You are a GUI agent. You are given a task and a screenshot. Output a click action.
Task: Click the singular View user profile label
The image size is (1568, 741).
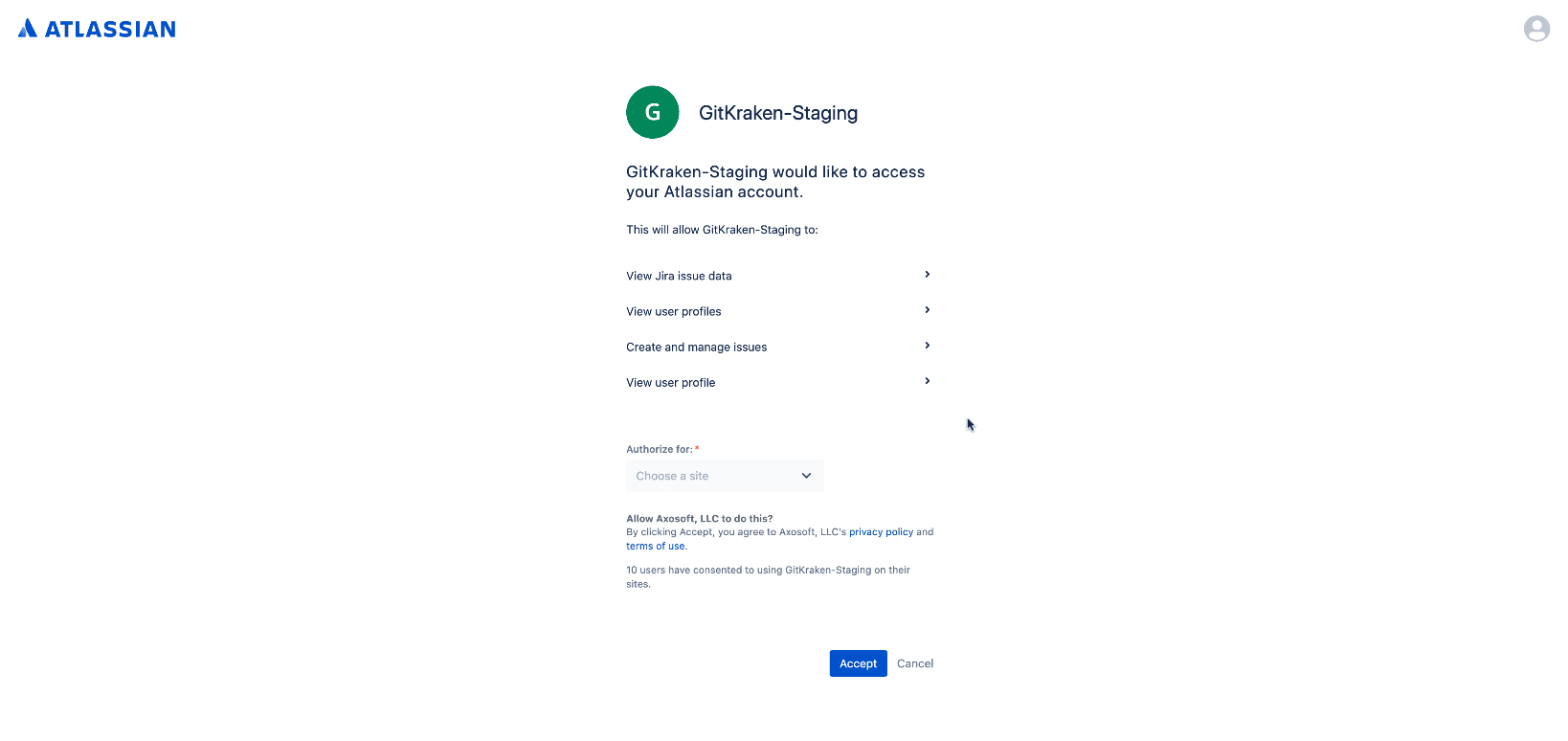point(670,383)
